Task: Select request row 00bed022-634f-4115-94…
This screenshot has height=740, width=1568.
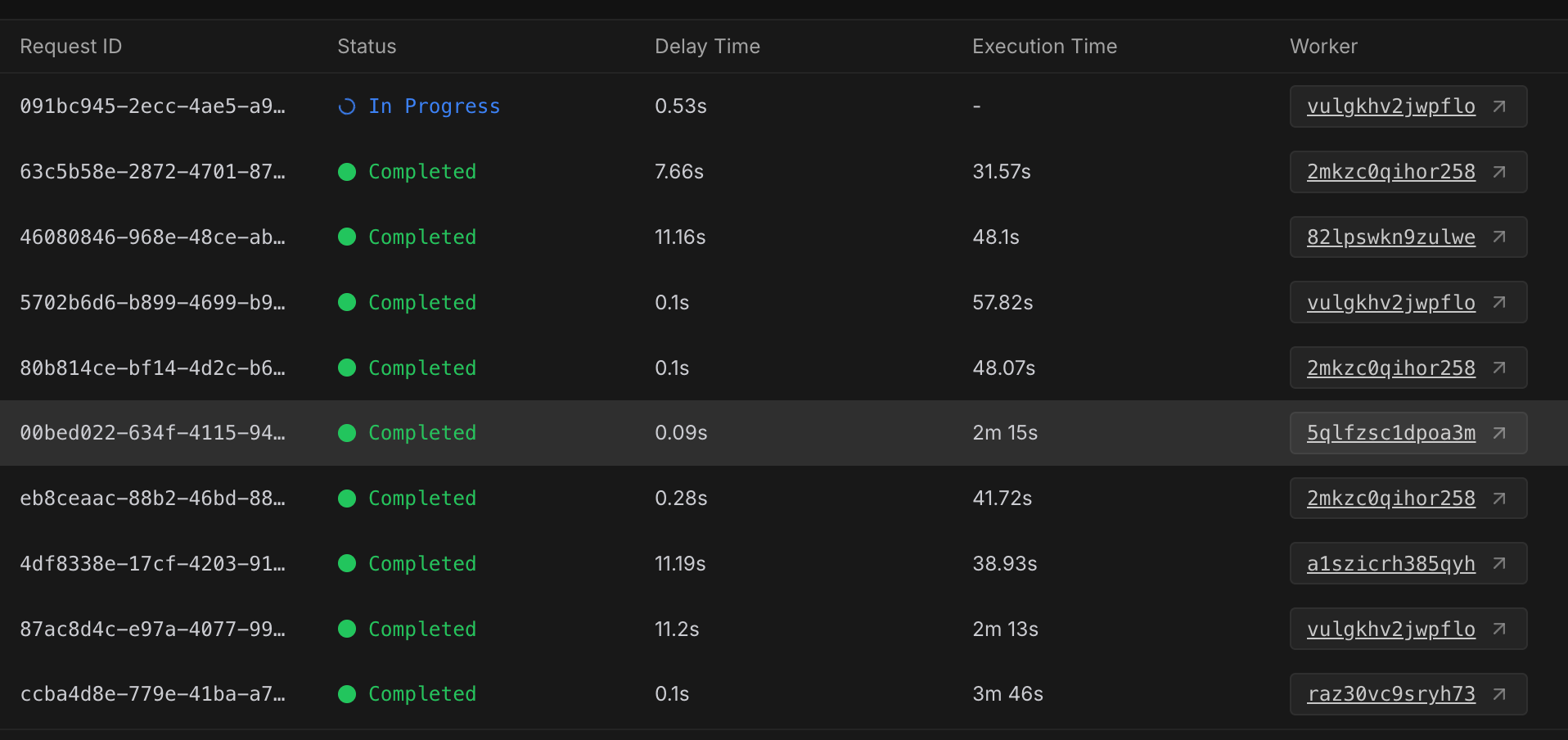Action: click(x=152, y=433)
